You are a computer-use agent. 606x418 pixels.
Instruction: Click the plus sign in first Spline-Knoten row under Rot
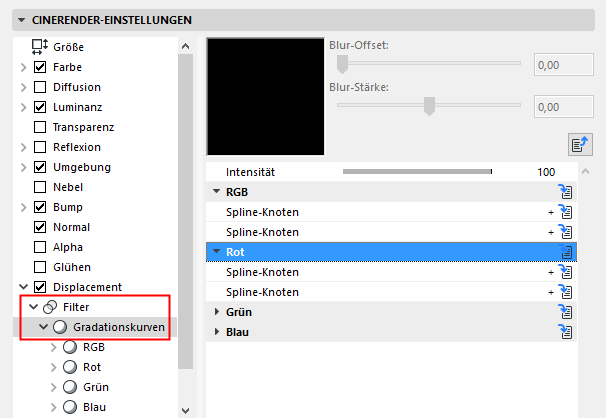click(x=551, y=273)
